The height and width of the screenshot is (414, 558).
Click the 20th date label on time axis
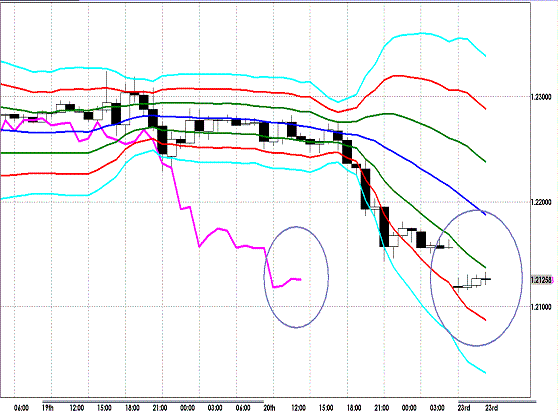click(269, 408)
